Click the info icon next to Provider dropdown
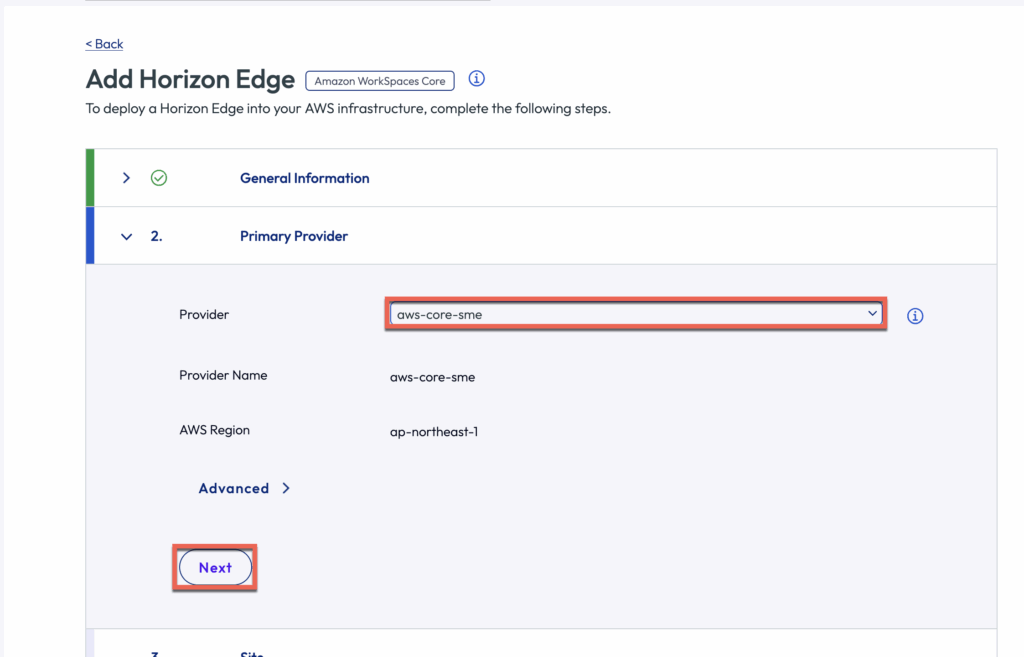Image resolution: width=1024 pixels, height=657 pixels. click(x=915, y=316)
